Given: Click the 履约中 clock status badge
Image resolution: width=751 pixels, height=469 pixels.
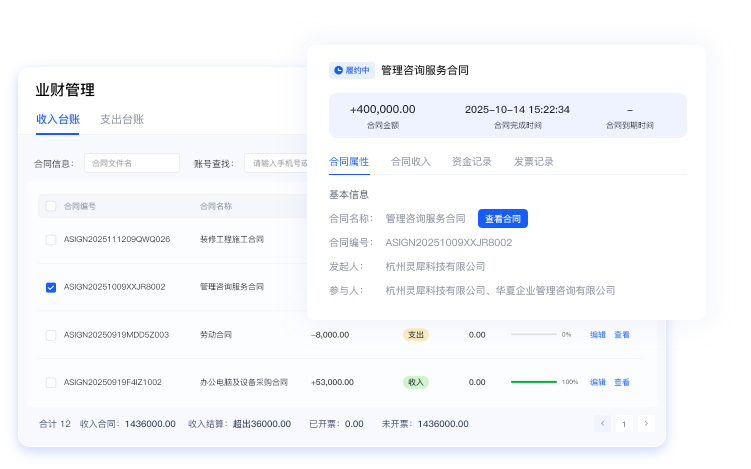Looking at the screenshot, I should 352,70.
